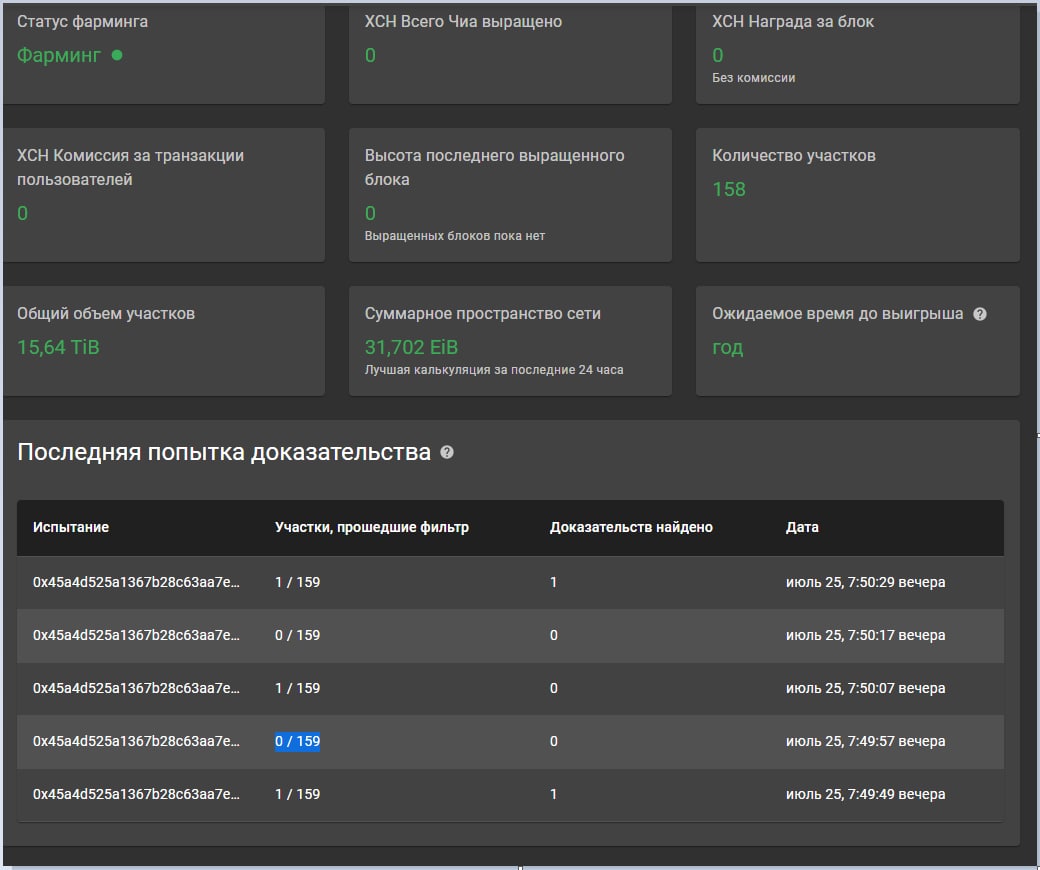This screenshot has width=1040, height=870.
Task: Click network space value '31,702 EiB'
Action: tap(411, 347)
